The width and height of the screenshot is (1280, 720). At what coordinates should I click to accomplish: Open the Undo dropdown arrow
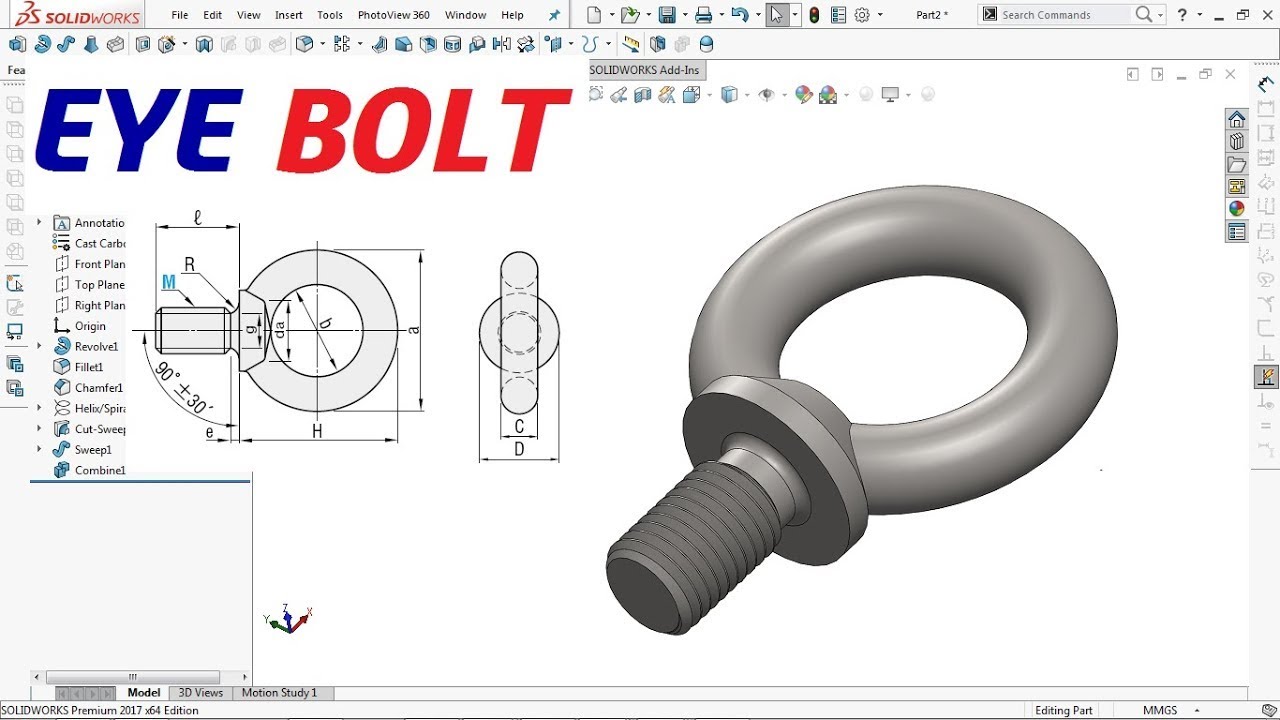tap(758, 15)
